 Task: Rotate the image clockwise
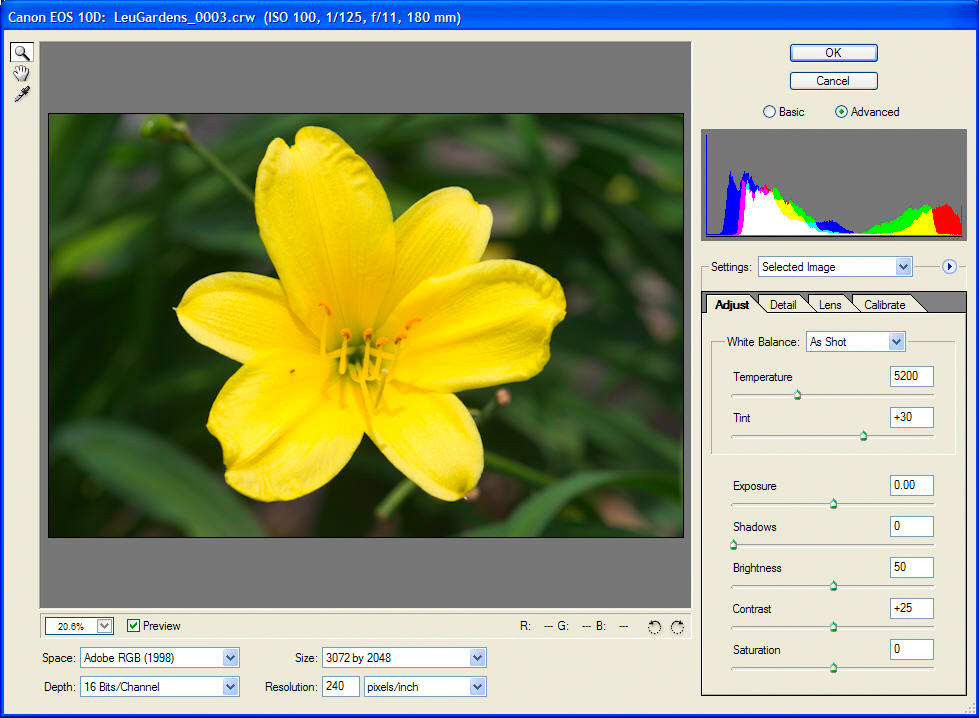coord(678,626)
